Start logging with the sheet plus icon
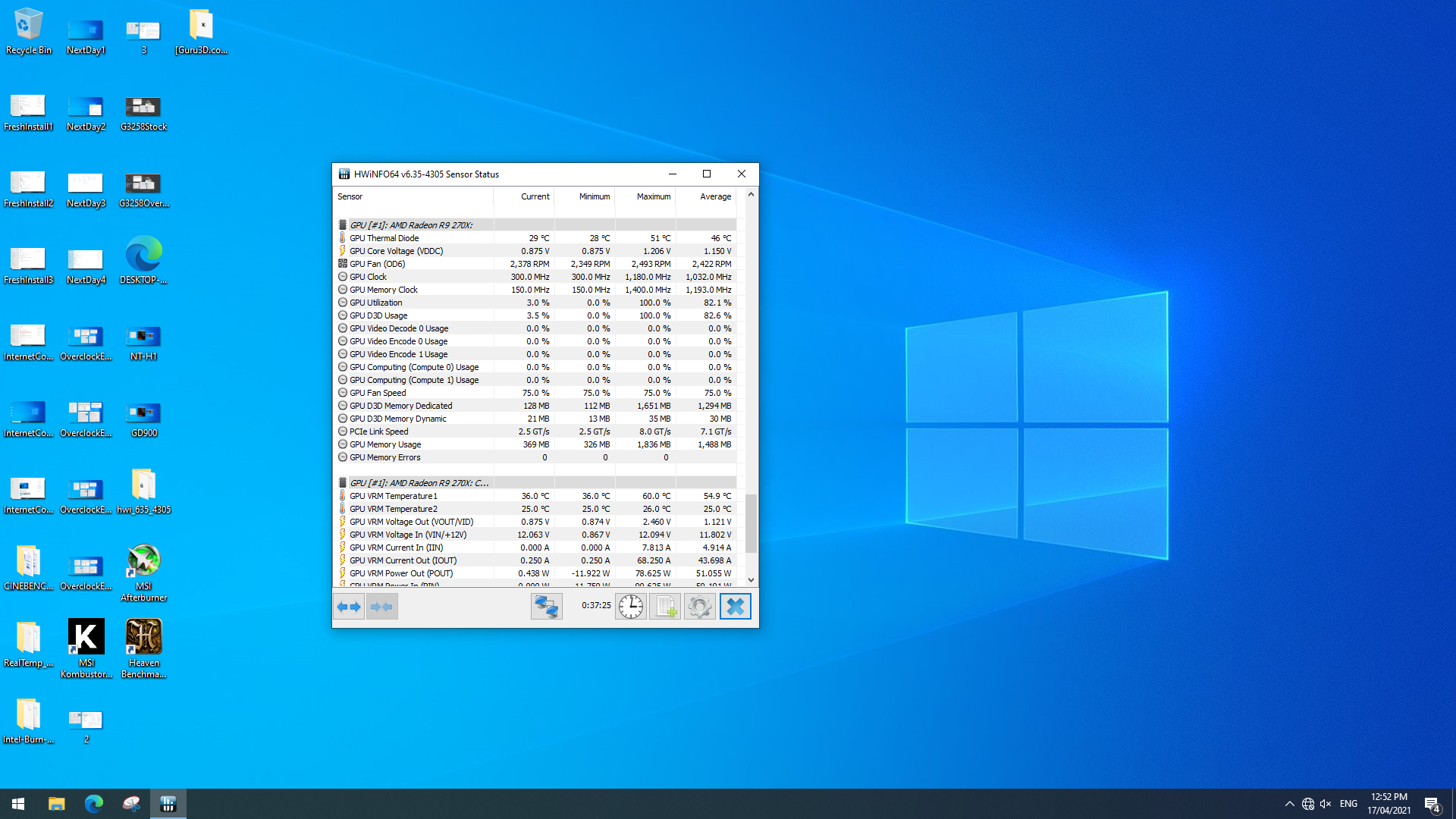The height and width of the screenshot is (819, 1456). pos(665,607)
